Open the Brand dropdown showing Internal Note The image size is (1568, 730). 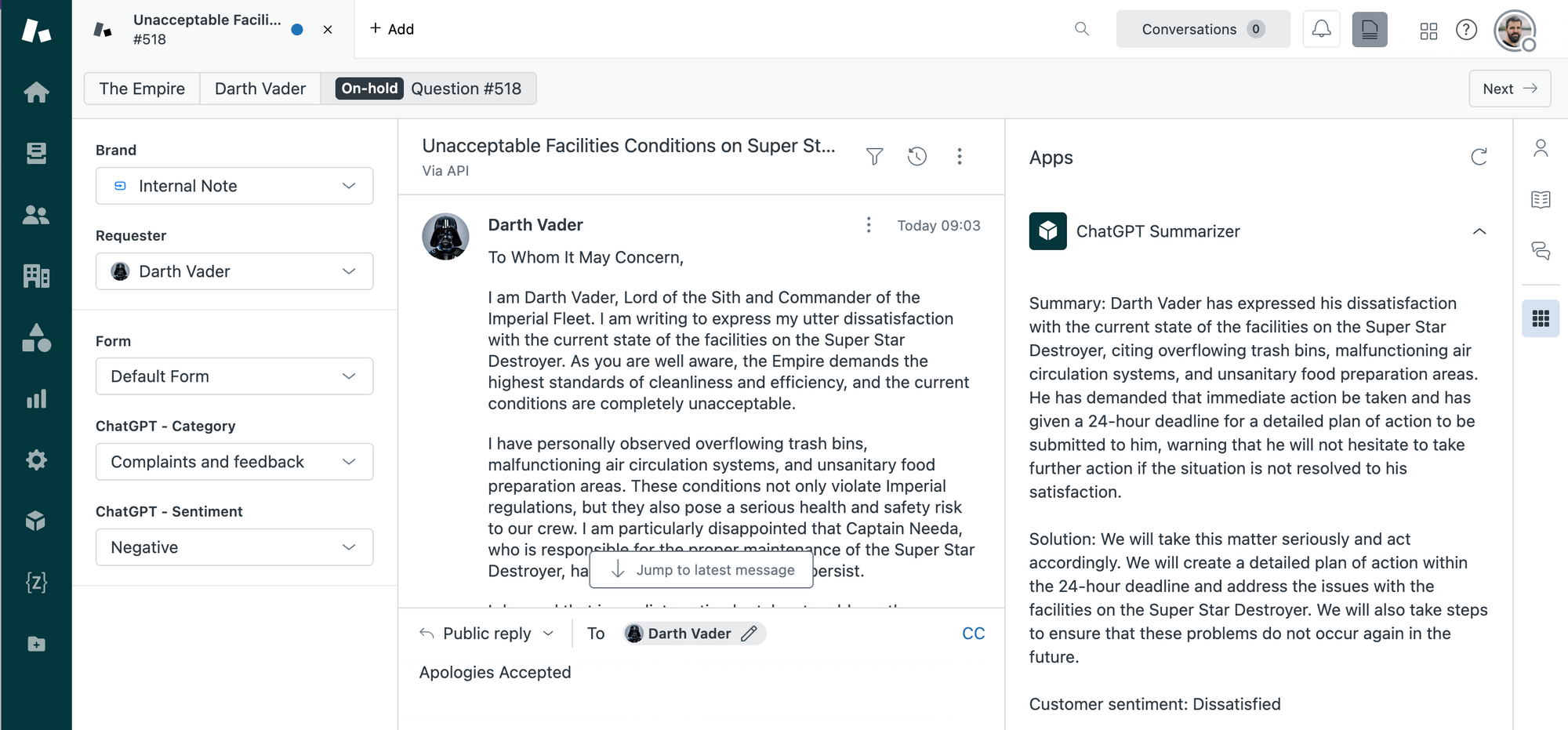pos(234,186)
